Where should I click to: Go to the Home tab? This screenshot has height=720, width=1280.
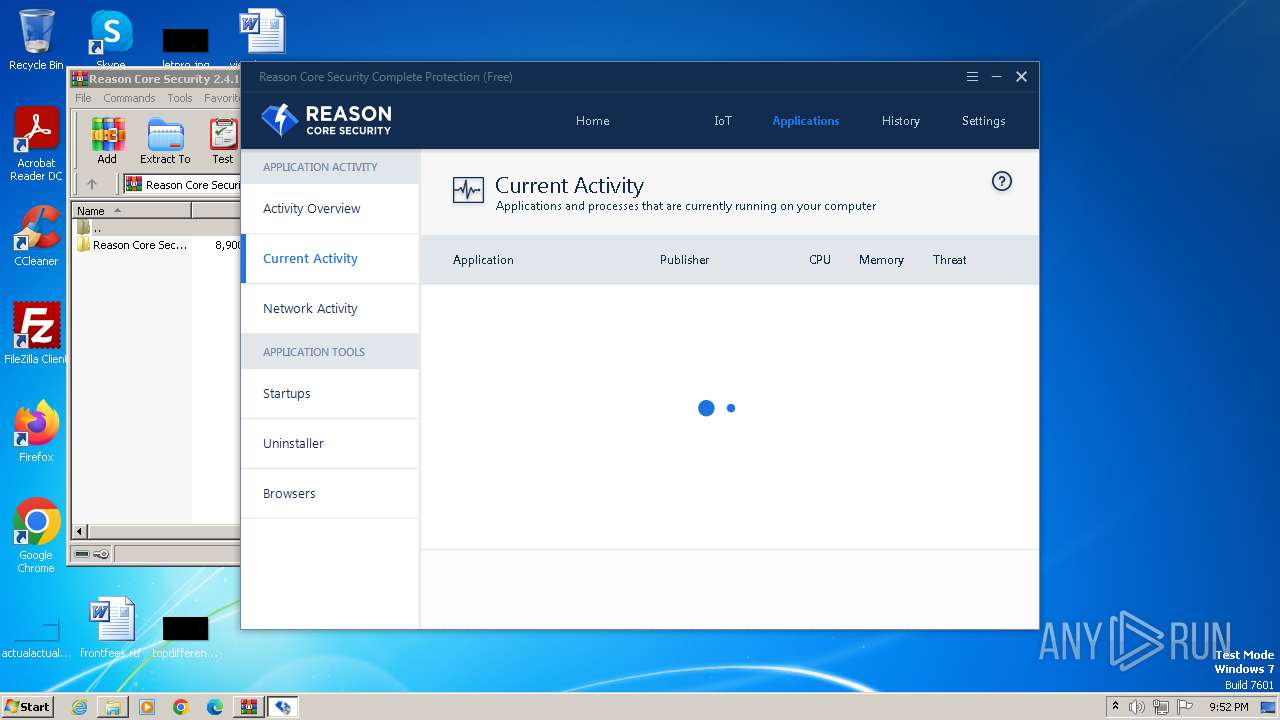click(592, 121)
